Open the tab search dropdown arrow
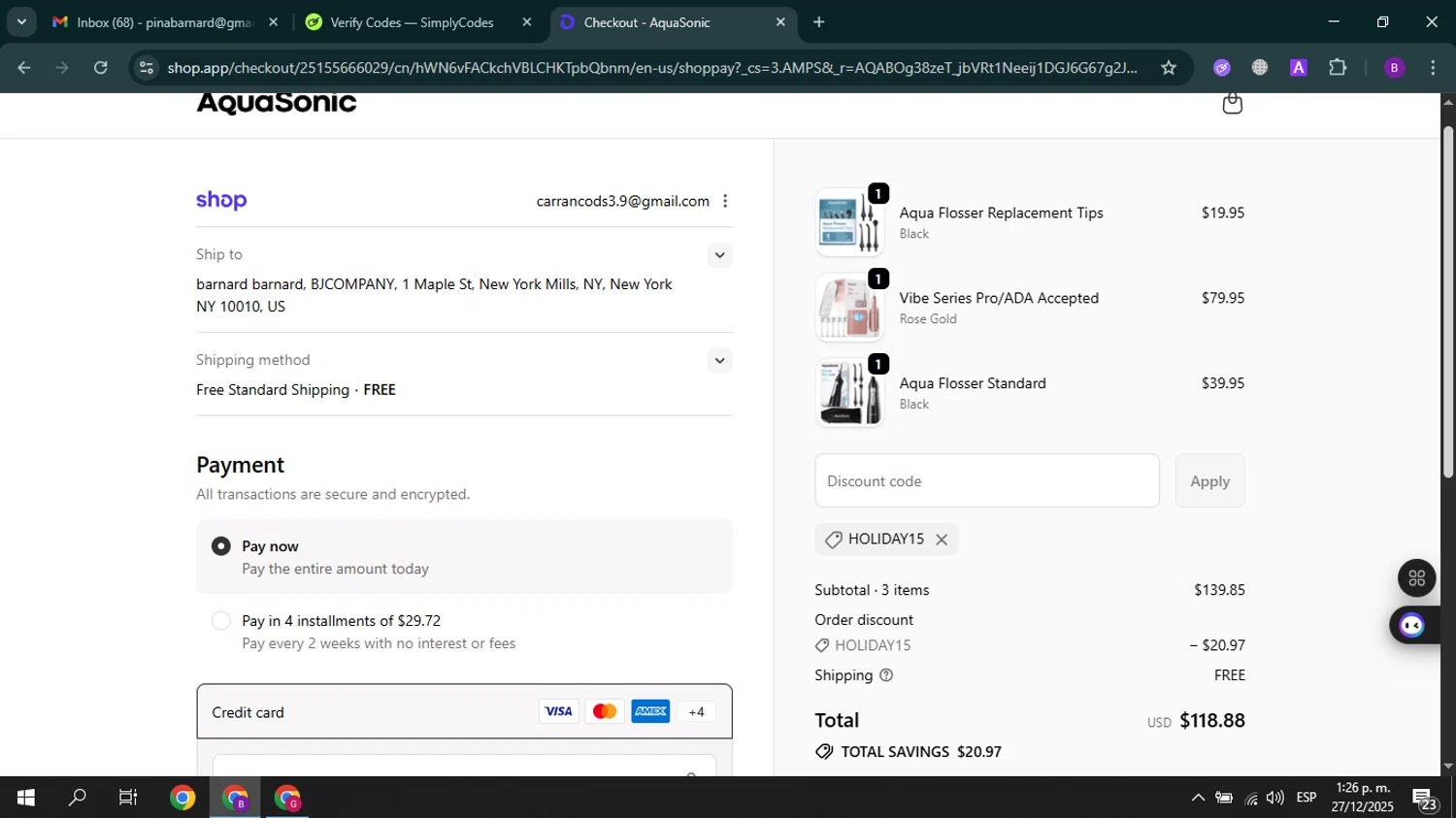 click(x=20, y=21)
